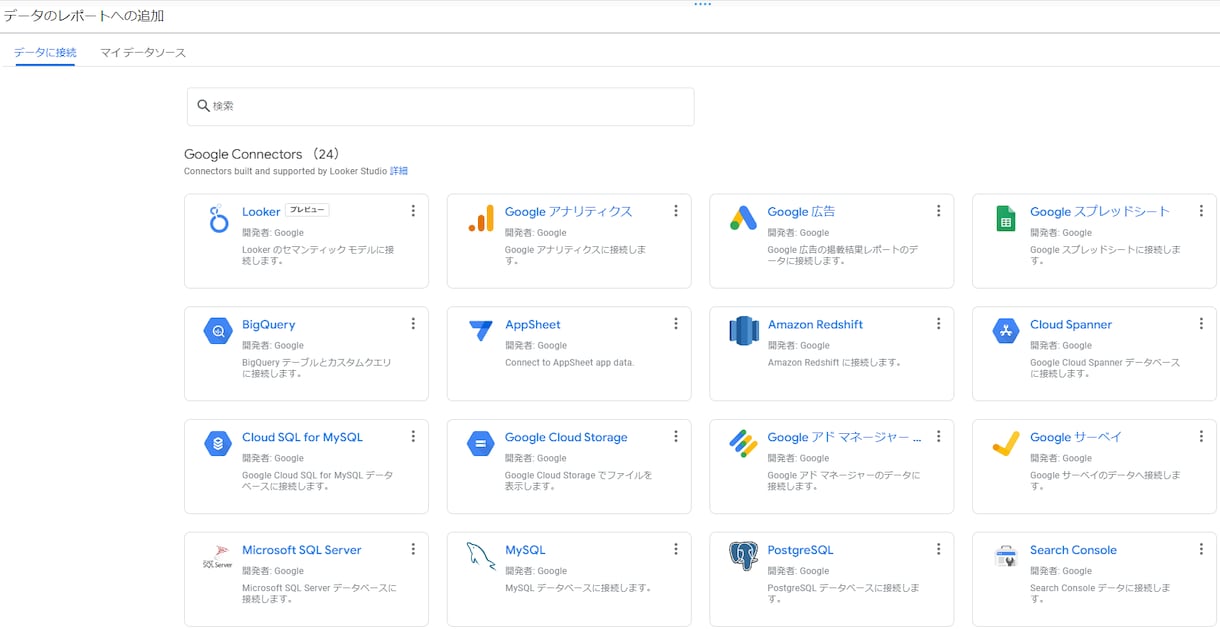Click the Google サーベイ checkmark icon
Image resolution: width=1220 pixels, height=629 pixels.
click(x=1006, y=444)
